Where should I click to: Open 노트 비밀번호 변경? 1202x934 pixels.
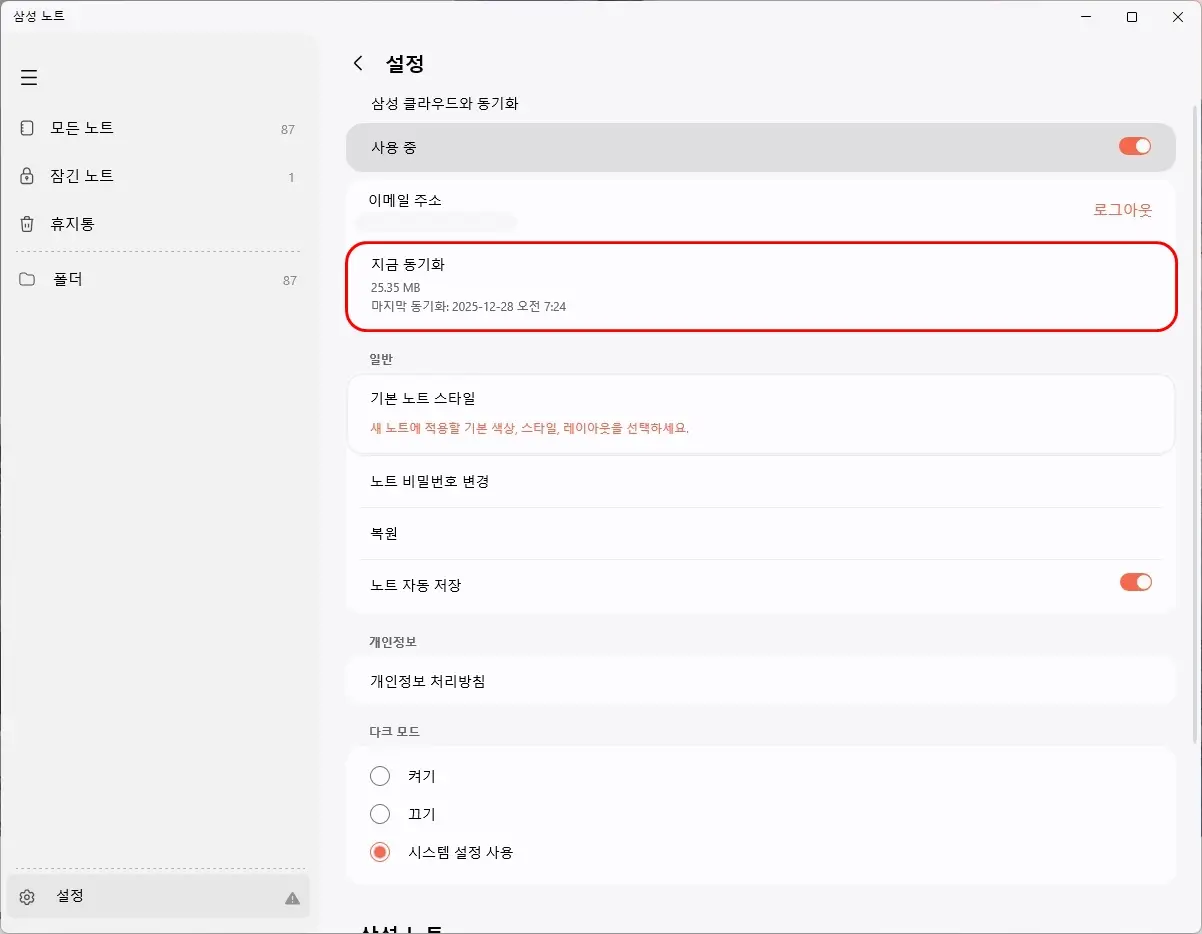(x=761, y=481)
